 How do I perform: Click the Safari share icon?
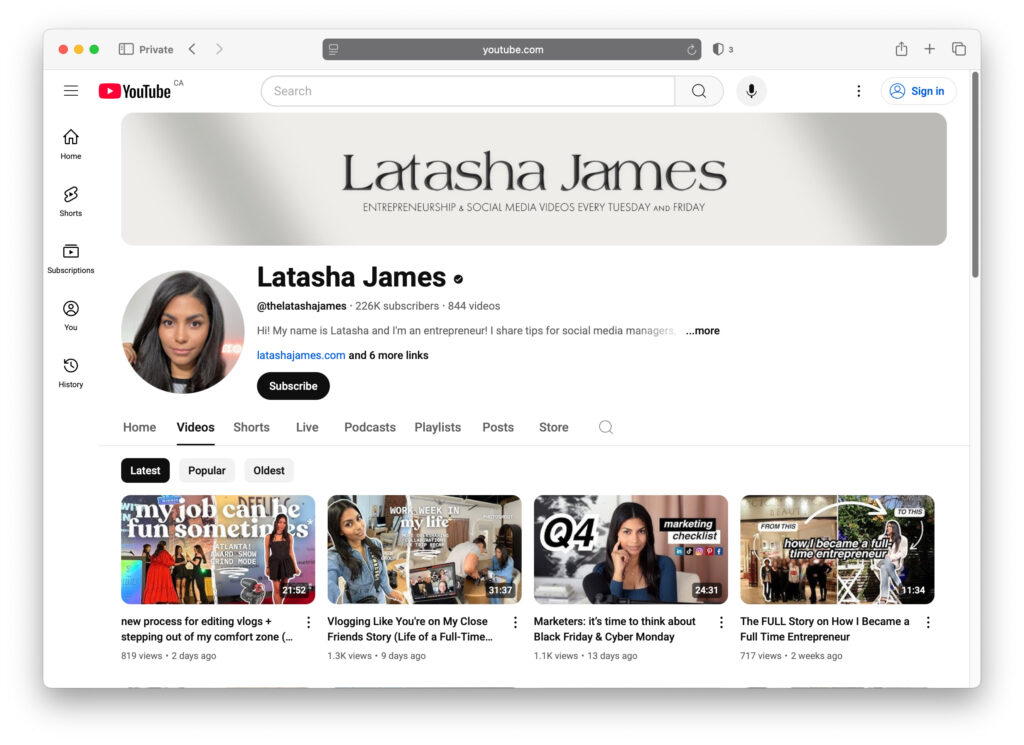click(901, 49)
